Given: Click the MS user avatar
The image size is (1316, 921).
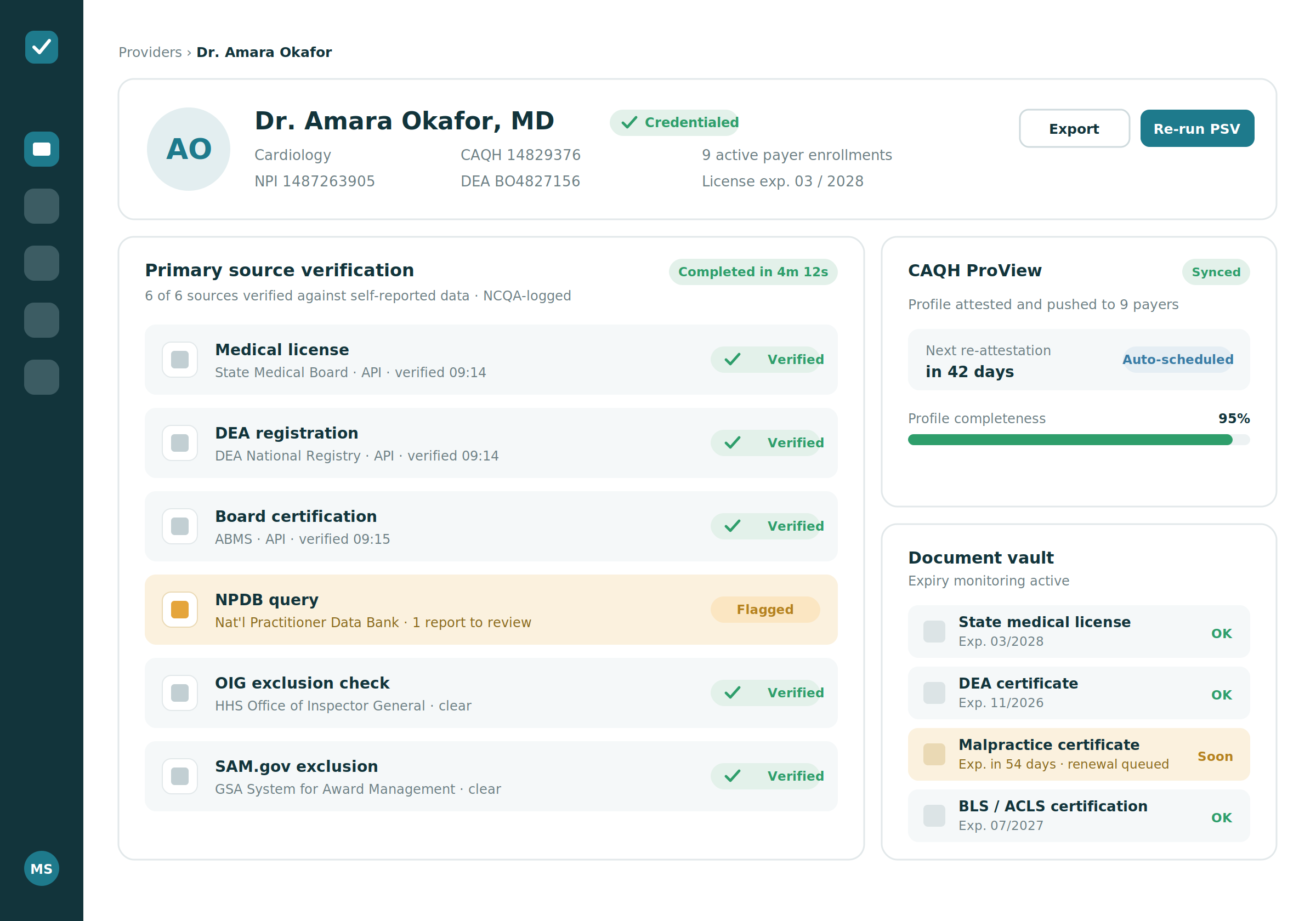Looking at the screenshot, I should pos(41,868).
